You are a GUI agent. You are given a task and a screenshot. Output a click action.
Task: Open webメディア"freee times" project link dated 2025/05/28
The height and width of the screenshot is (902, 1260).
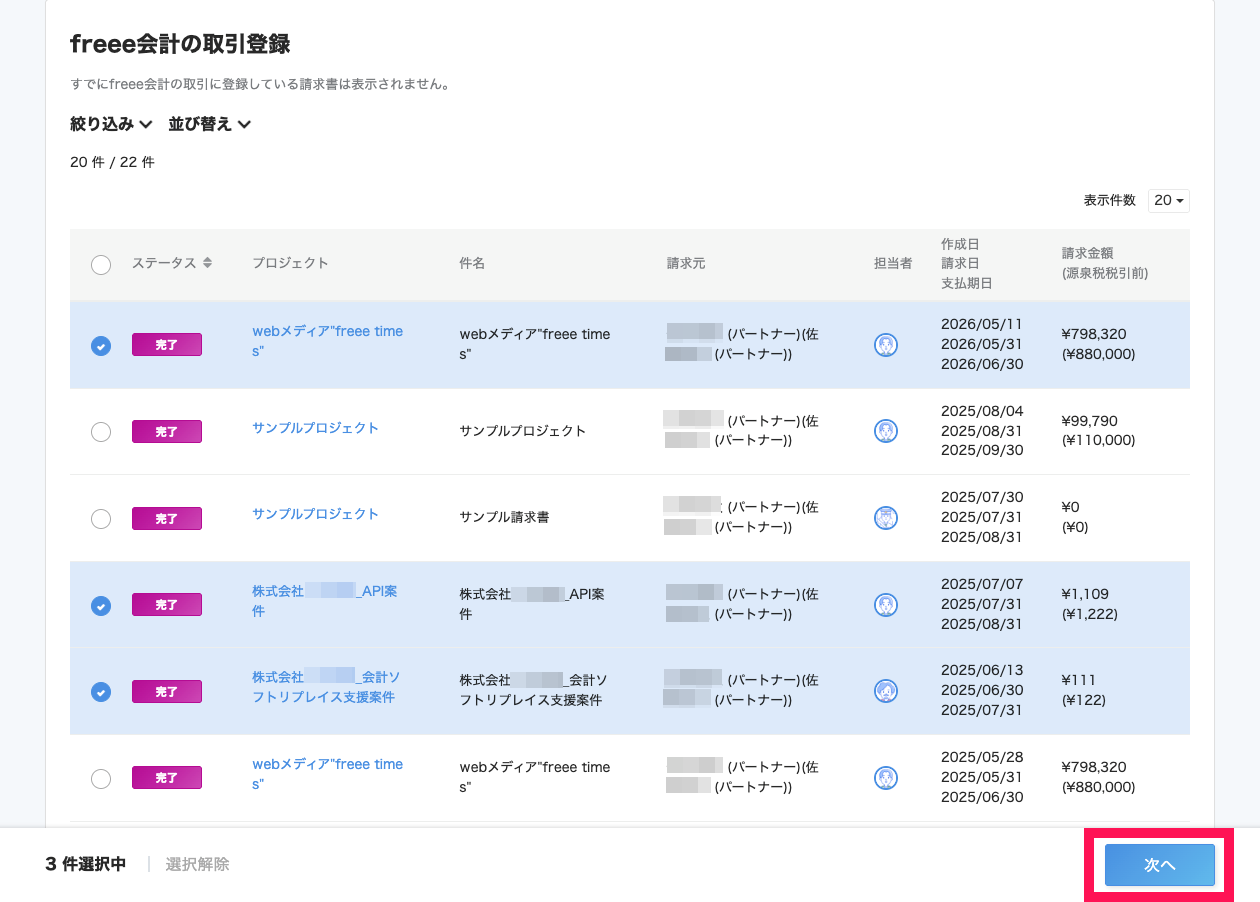pyautogui.click(x=328, y=774)
